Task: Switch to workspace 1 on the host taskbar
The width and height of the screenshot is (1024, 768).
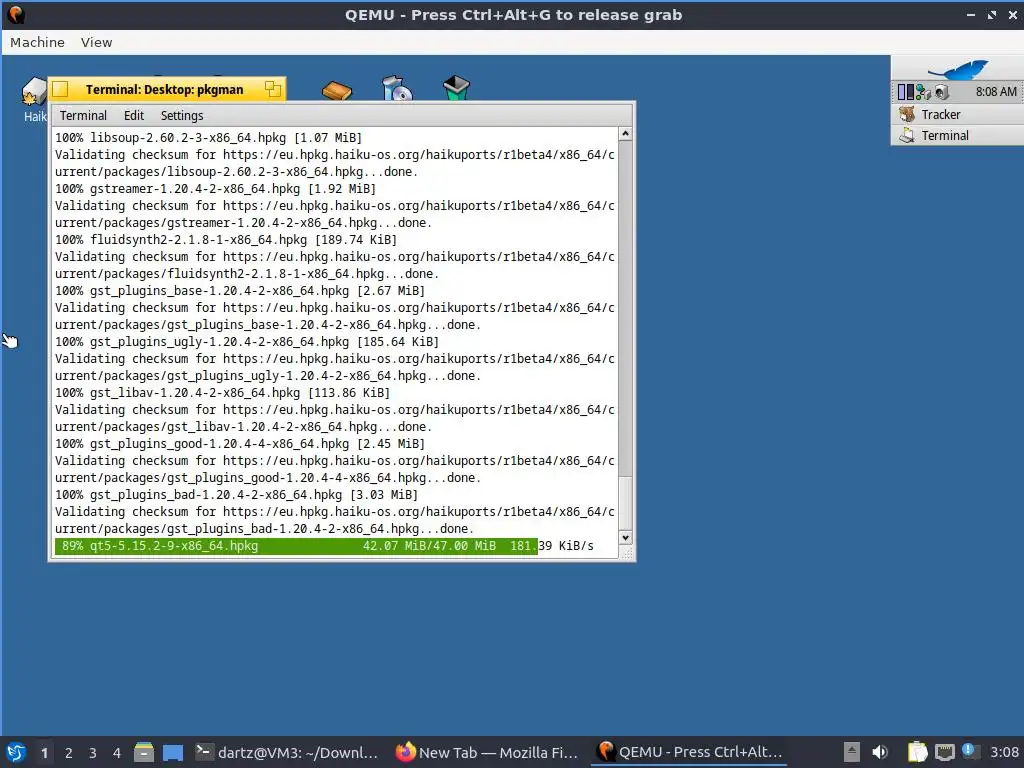Action: [x=44, y=753]
